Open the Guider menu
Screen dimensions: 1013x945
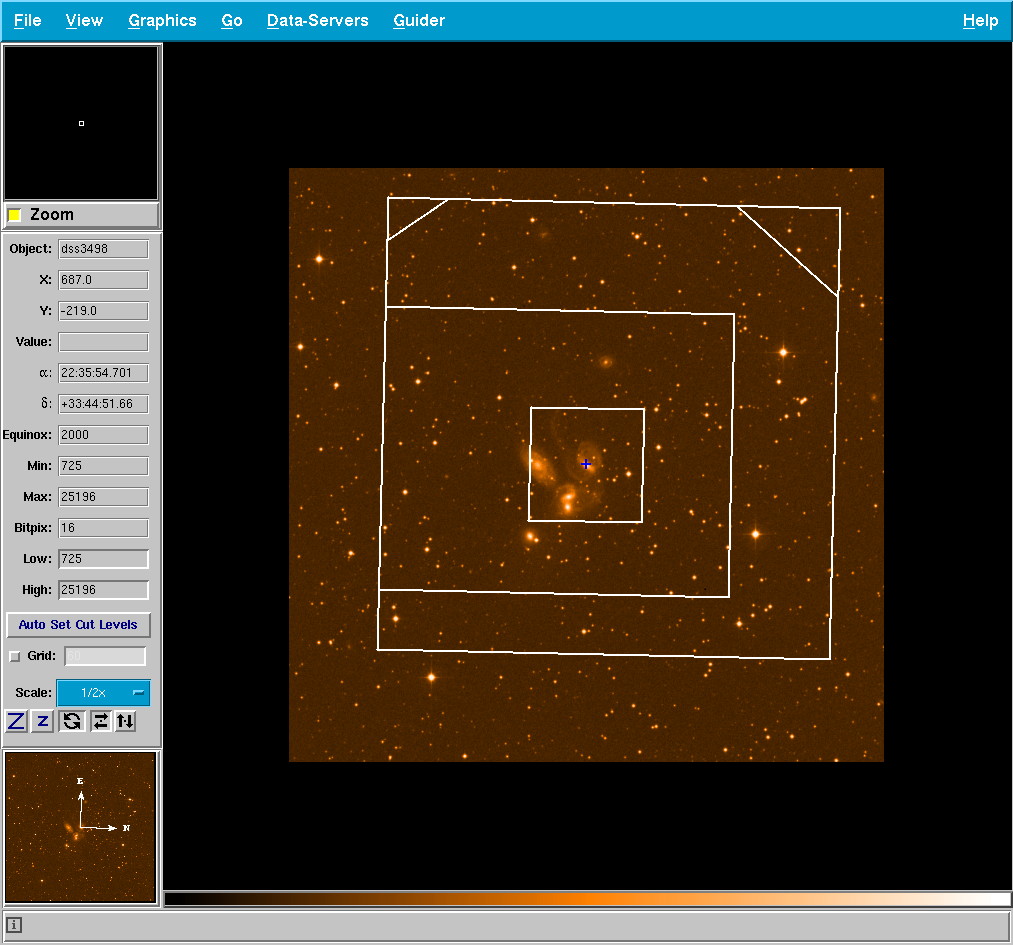coord(419,21)
